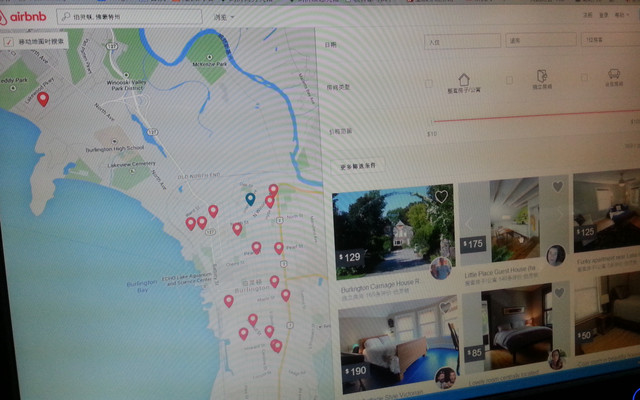
Task: Click the entire home house icon
Action: 464,79
